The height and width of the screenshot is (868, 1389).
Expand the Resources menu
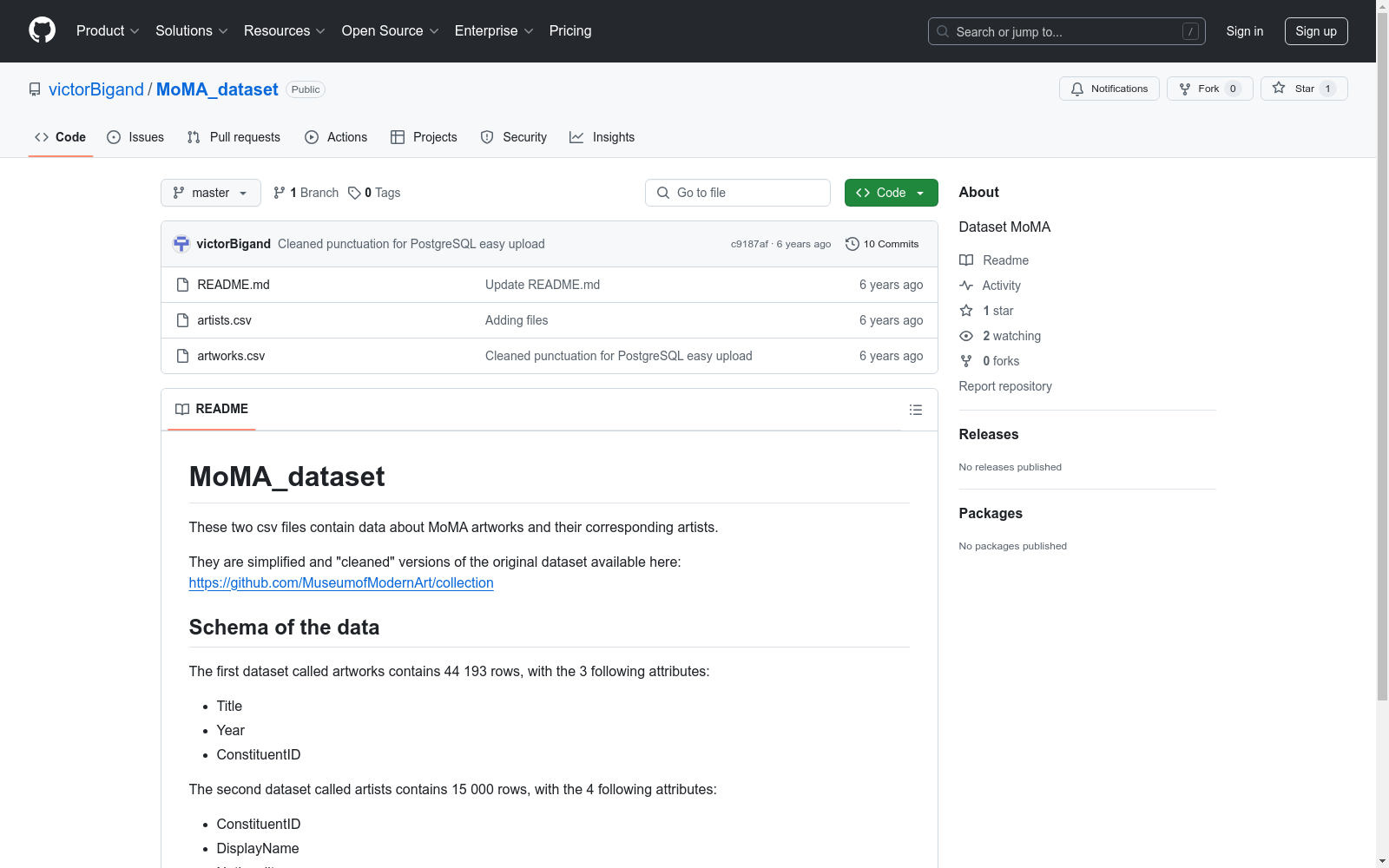coord(285,30)
